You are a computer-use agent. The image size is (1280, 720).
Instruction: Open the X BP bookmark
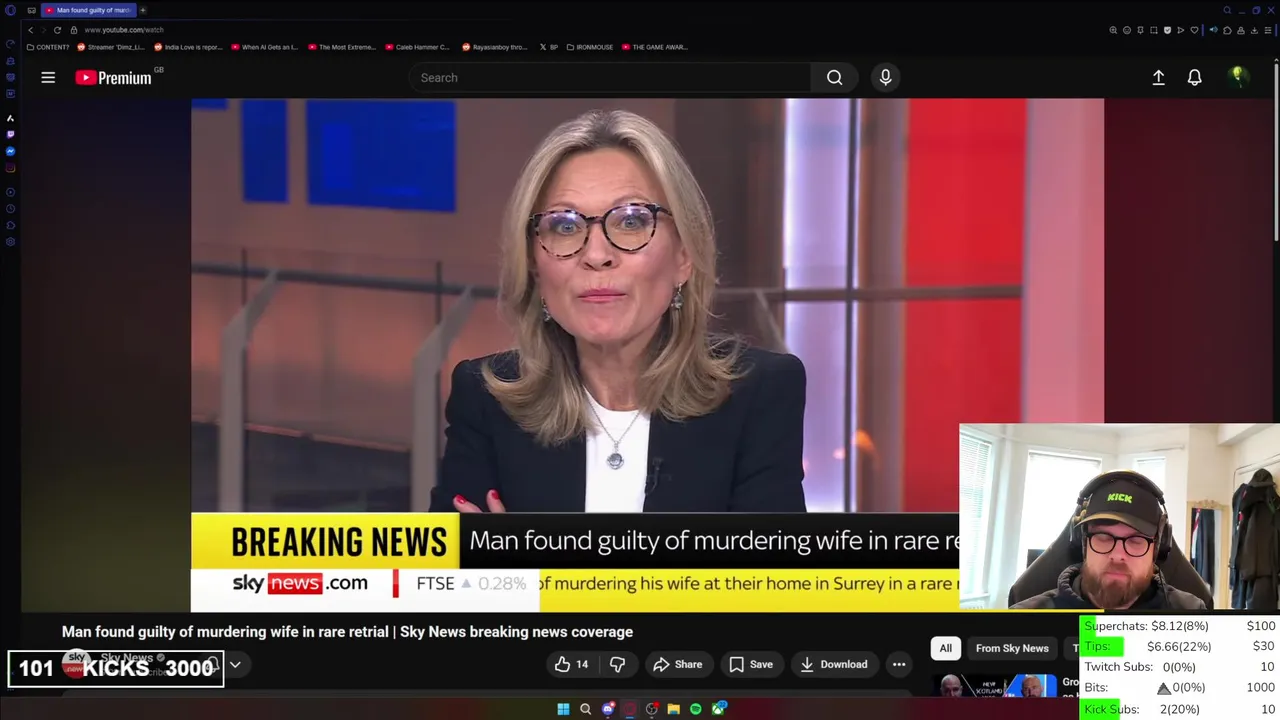click(x=549, y=47)
